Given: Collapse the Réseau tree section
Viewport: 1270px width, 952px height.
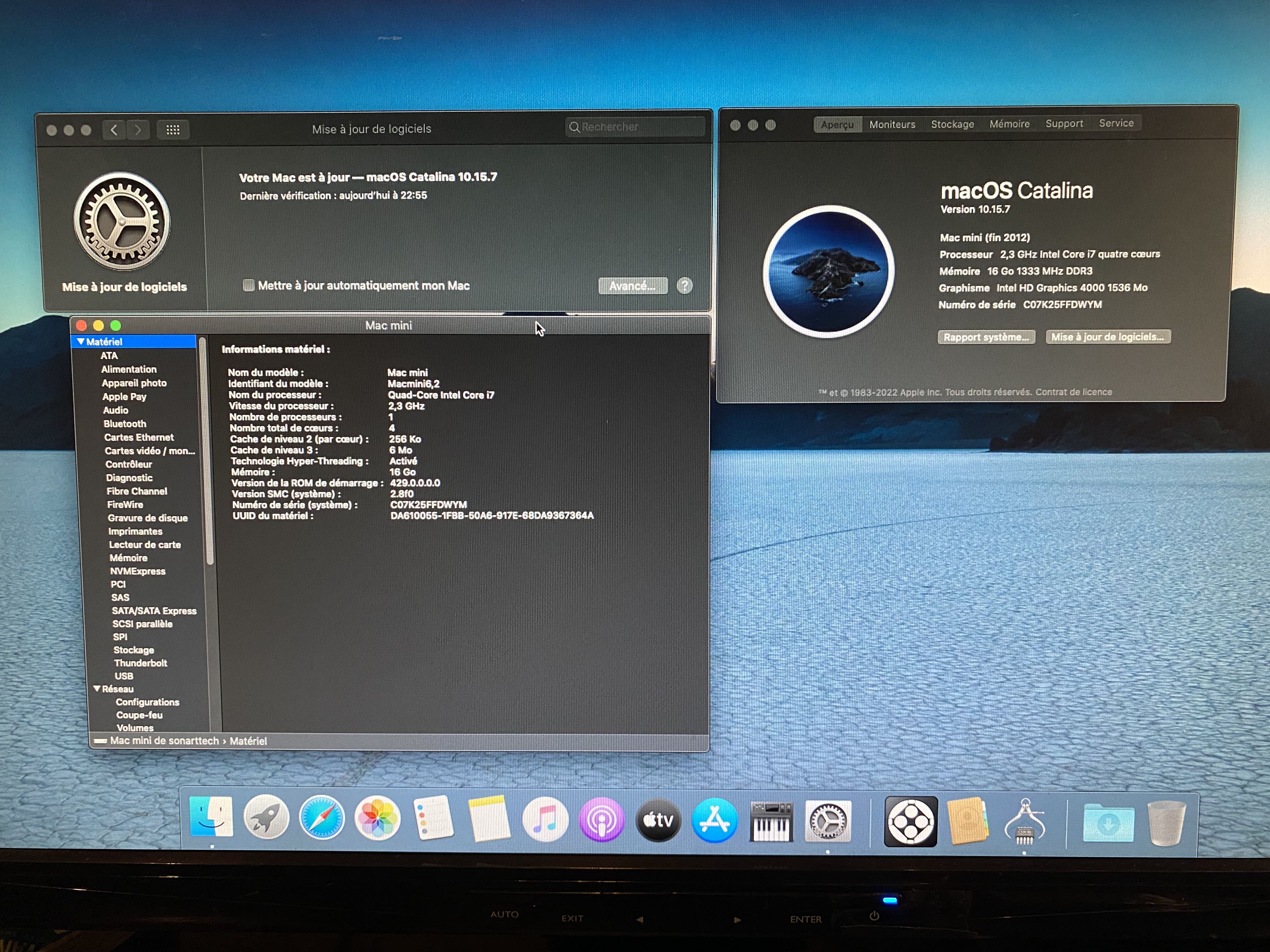Looking at the screenshot, I should [x=97, y=688].
